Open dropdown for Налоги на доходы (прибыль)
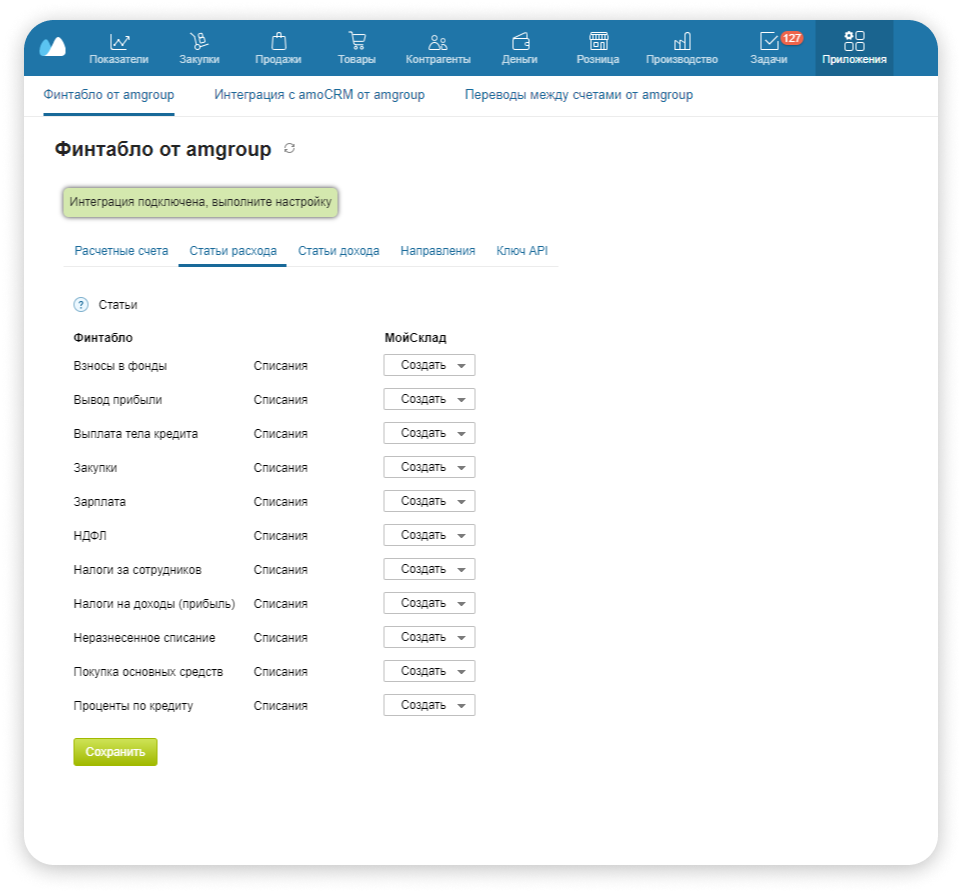The image size is (962, 893). [x=429, y=604]
